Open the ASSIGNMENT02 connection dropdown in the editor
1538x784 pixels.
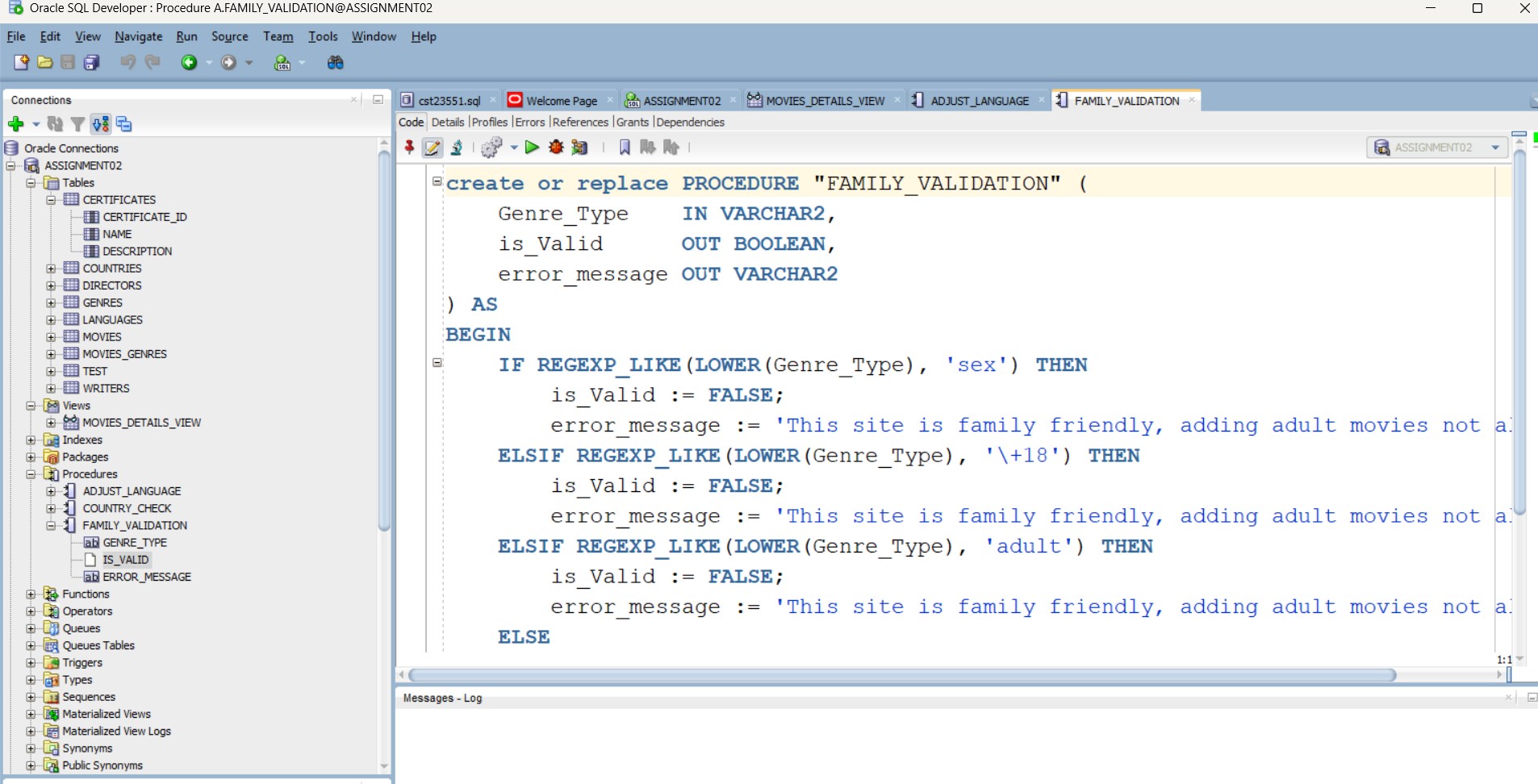pos(1496,148)
